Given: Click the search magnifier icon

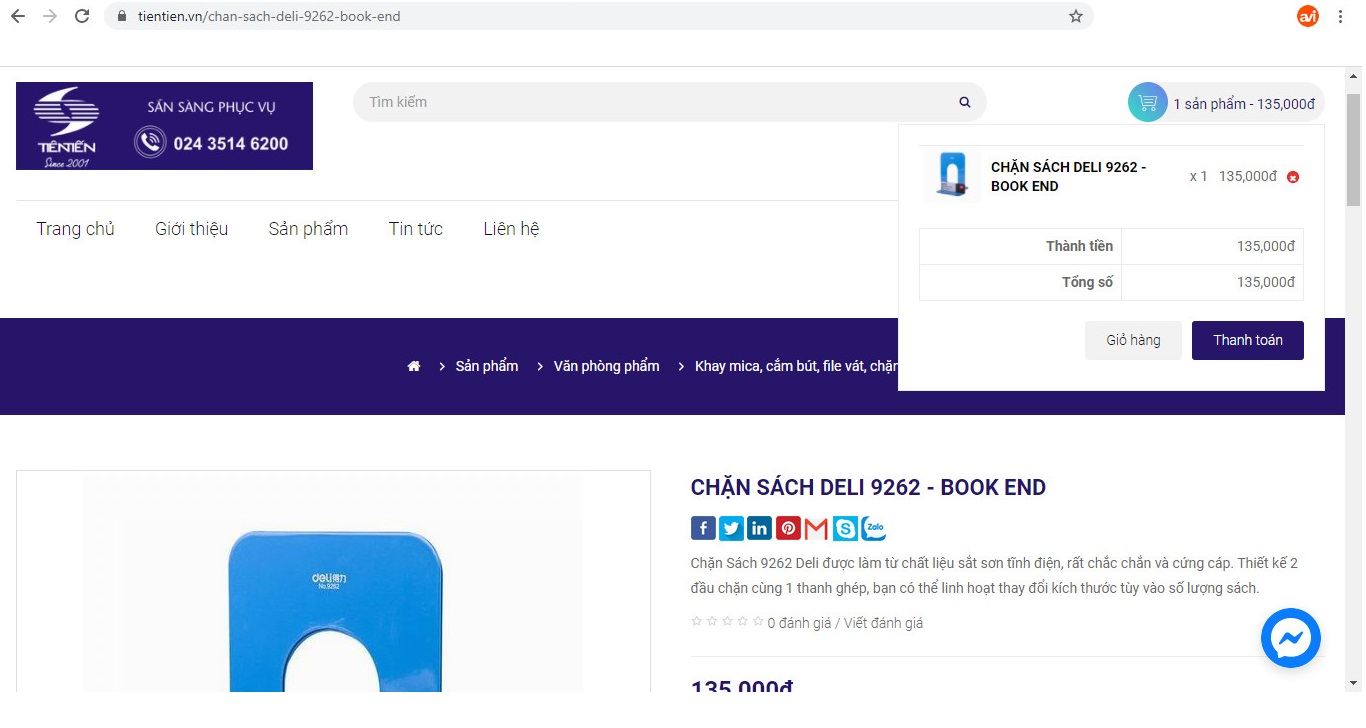Looking at the screenshot, I should coord(965,102).
